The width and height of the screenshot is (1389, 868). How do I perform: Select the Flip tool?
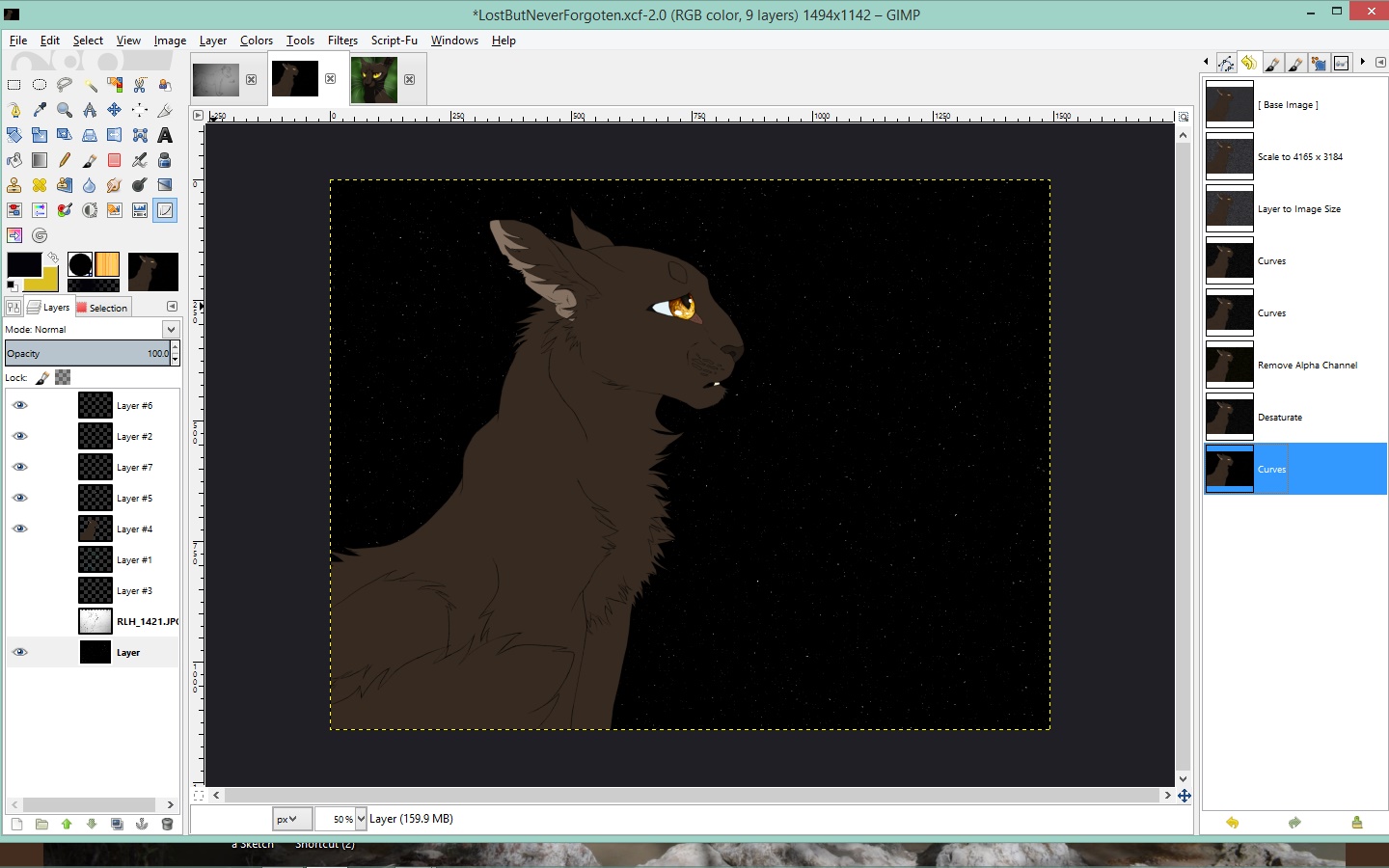pyautogui.click(x=115, y=135)
